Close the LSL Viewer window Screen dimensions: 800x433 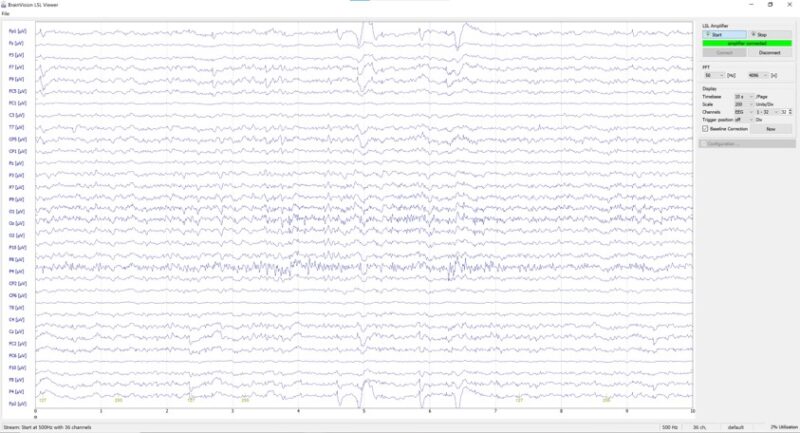tap(789, 5)
